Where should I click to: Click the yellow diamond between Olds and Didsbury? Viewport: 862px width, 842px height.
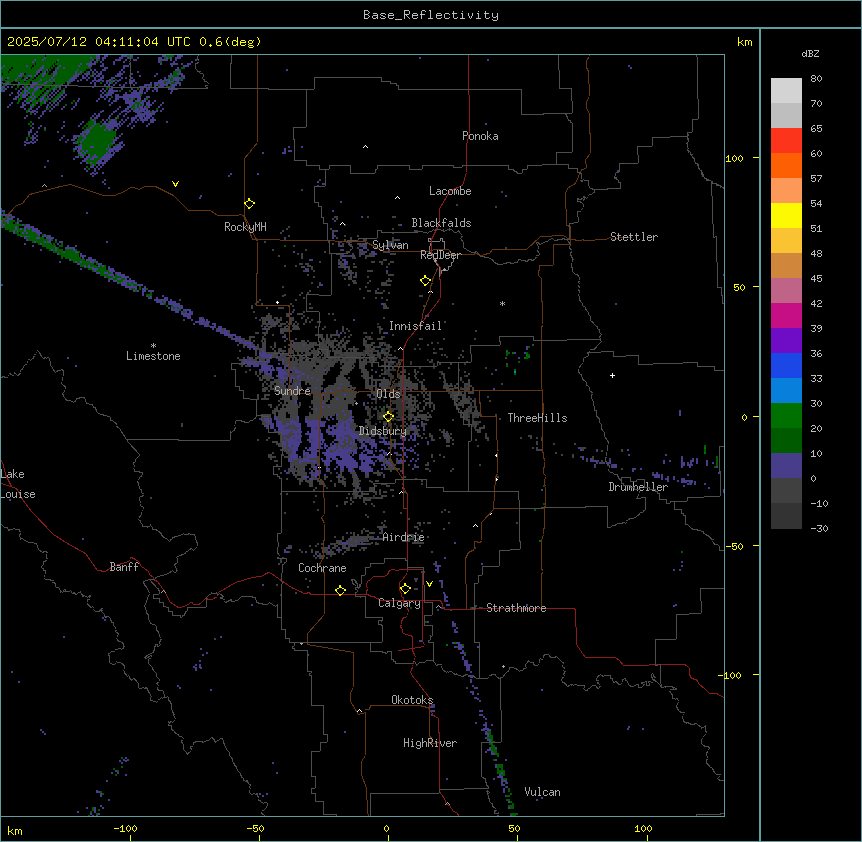click(x=389, y=417)
